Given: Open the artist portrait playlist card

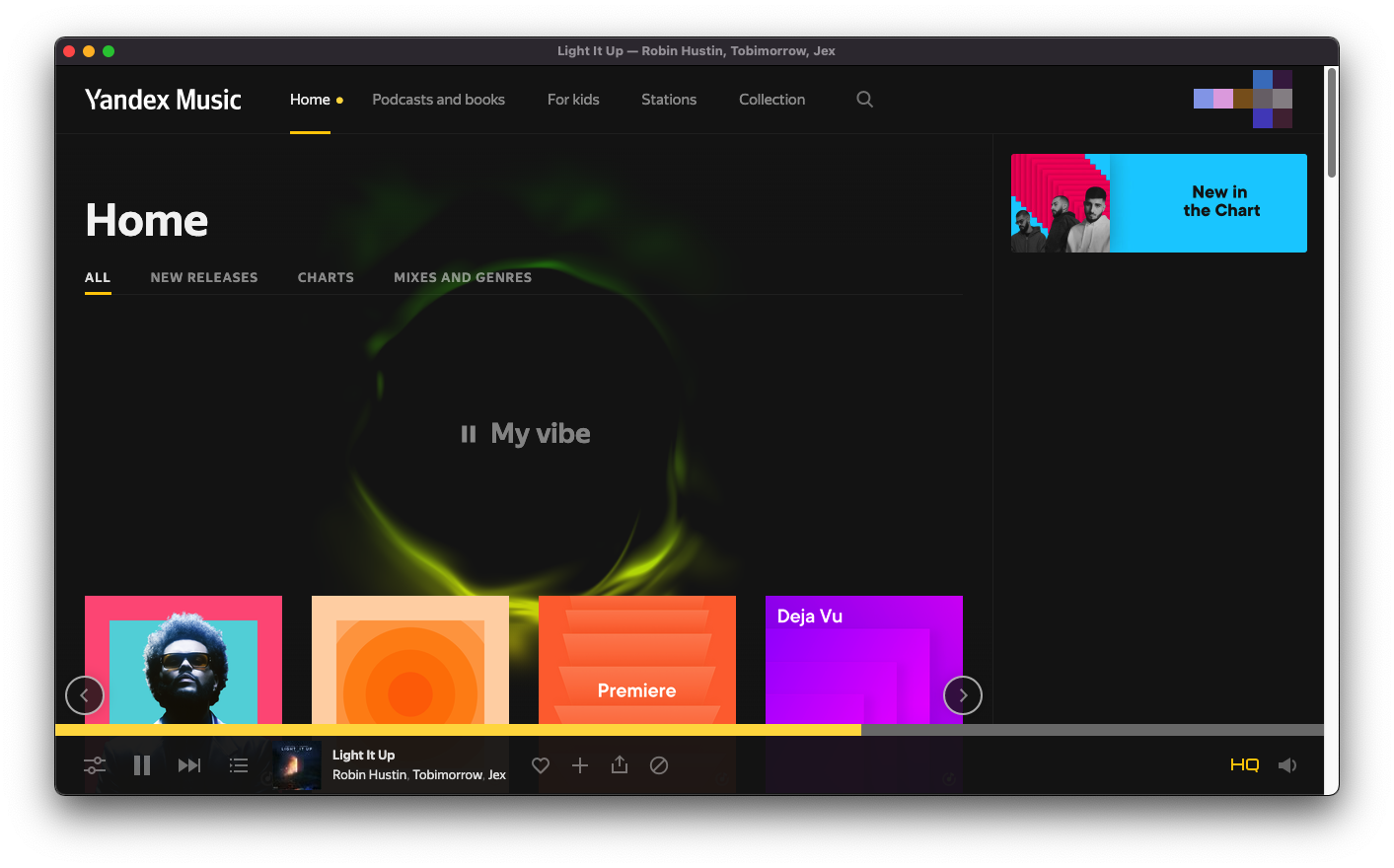Looking at the screenshot, I should pyautogui.click(x=183, y=660).
